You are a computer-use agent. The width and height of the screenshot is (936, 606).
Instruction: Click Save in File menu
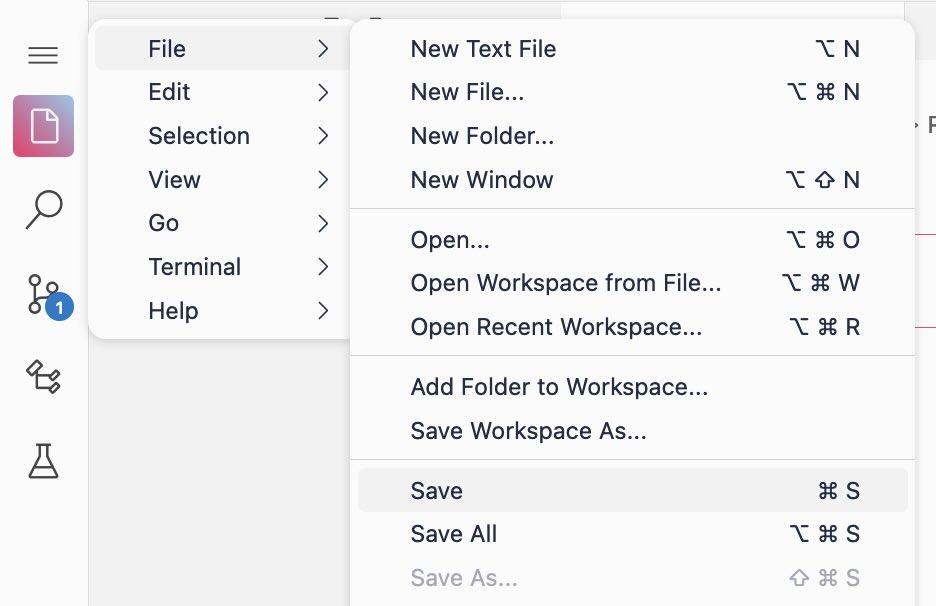(436, 491)
